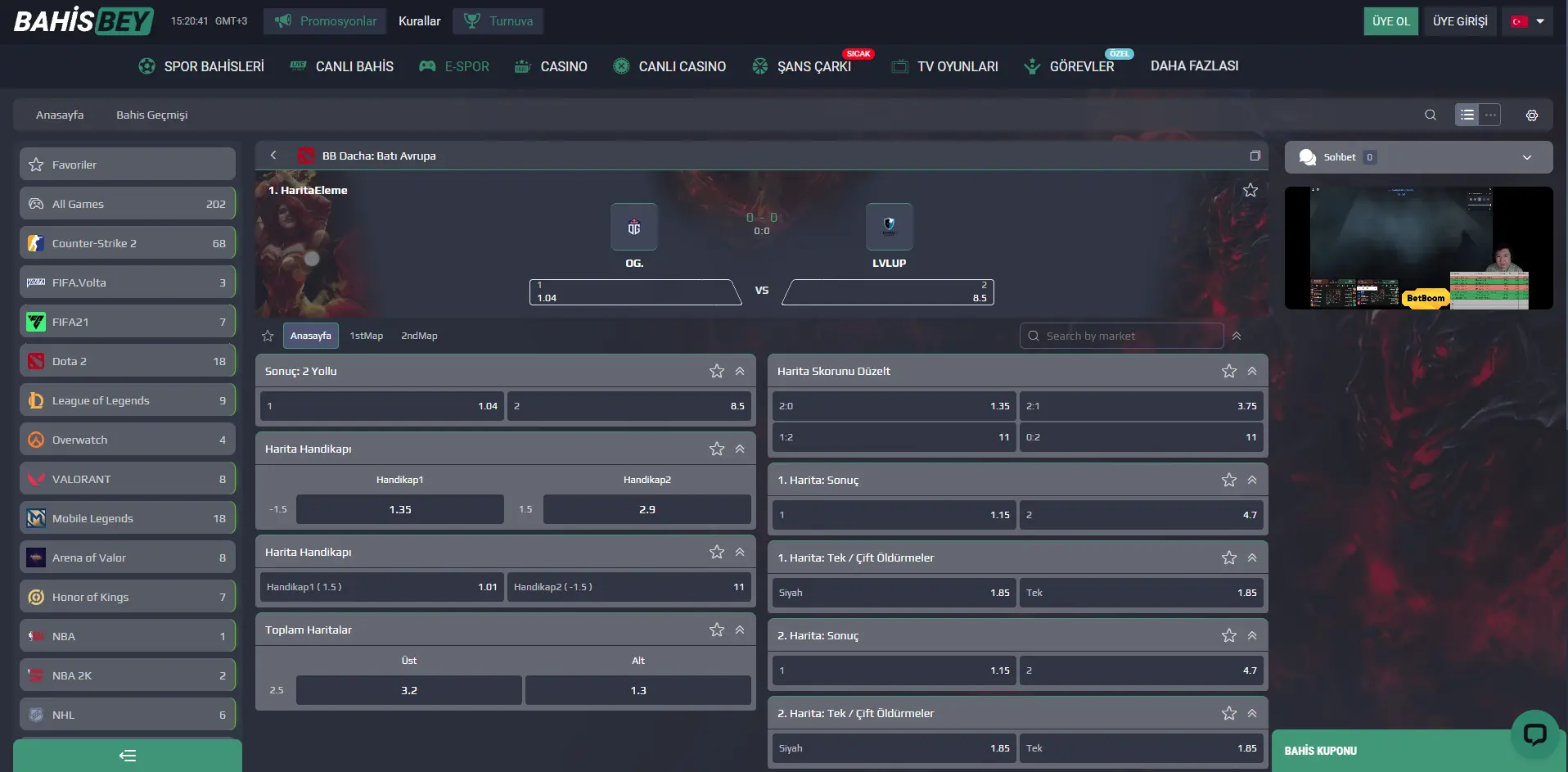Bet on OG at 1.04 in header
This screenshot has height=772, width=1568.
point(635,292)
